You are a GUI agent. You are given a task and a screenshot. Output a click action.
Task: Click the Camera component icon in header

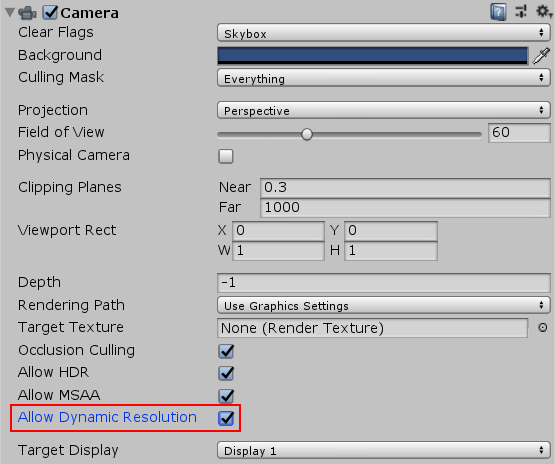point(28,13)
